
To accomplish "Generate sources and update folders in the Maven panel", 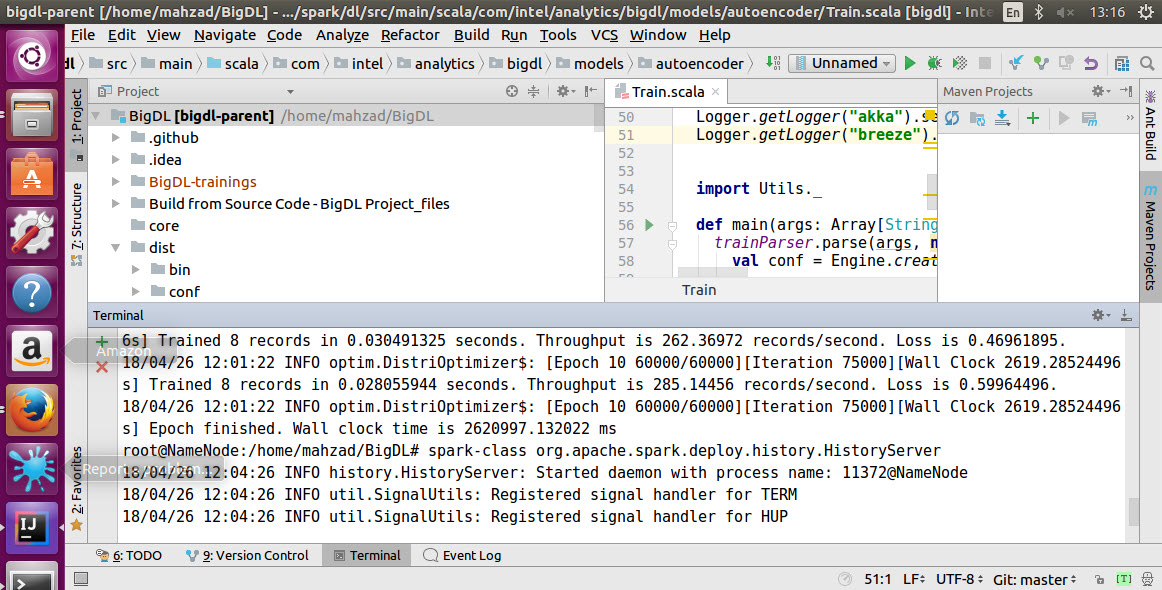I will click(x=977, y=118).
